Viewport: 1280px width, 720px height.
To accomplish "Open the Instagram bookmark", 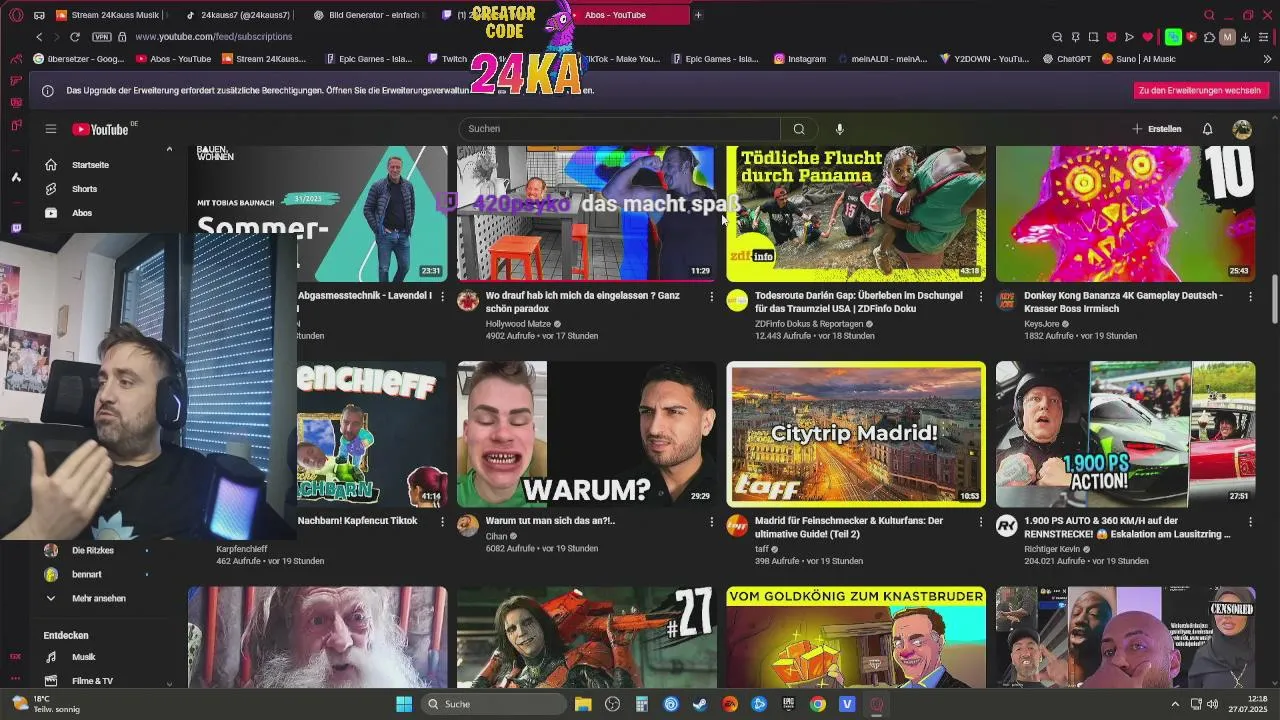I will [x=800, y=59].
